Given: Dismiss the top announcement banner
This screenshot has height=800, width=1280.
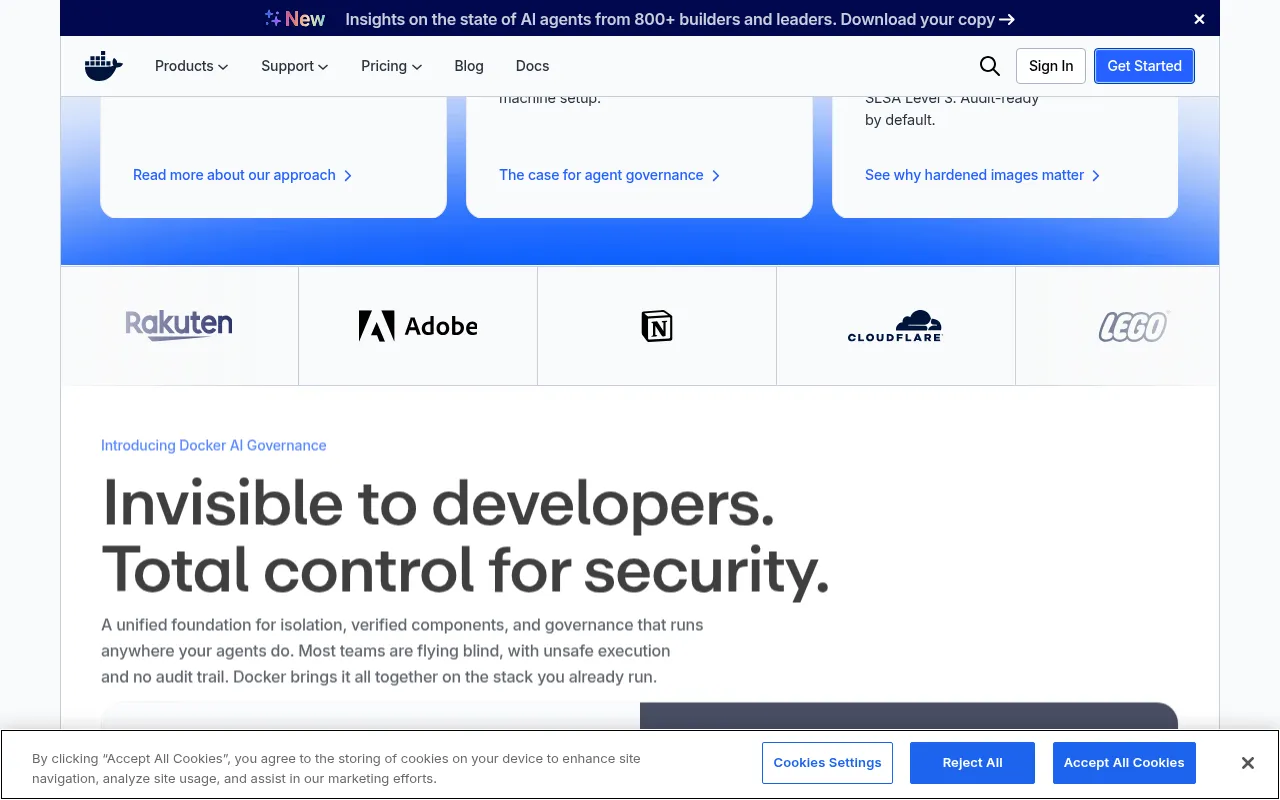Looking at the screenshot, I should click(x=1199, y=19).
